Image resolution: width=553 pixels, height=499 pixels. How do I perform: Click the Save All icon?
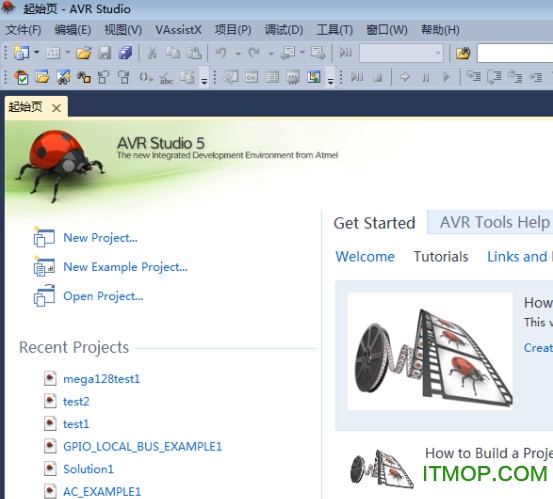[125, 53]
